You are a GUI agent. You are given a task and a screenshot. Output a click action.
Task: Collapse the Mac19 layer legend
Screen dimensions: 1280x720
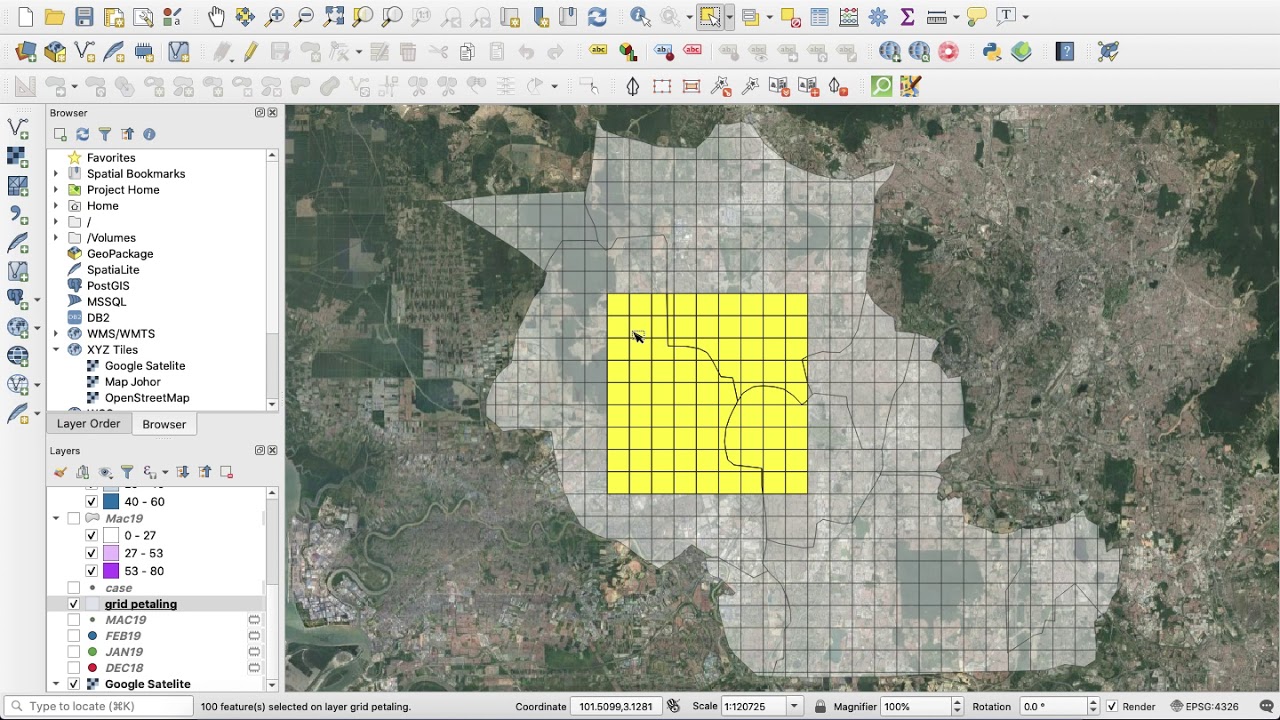coord(56,519)
